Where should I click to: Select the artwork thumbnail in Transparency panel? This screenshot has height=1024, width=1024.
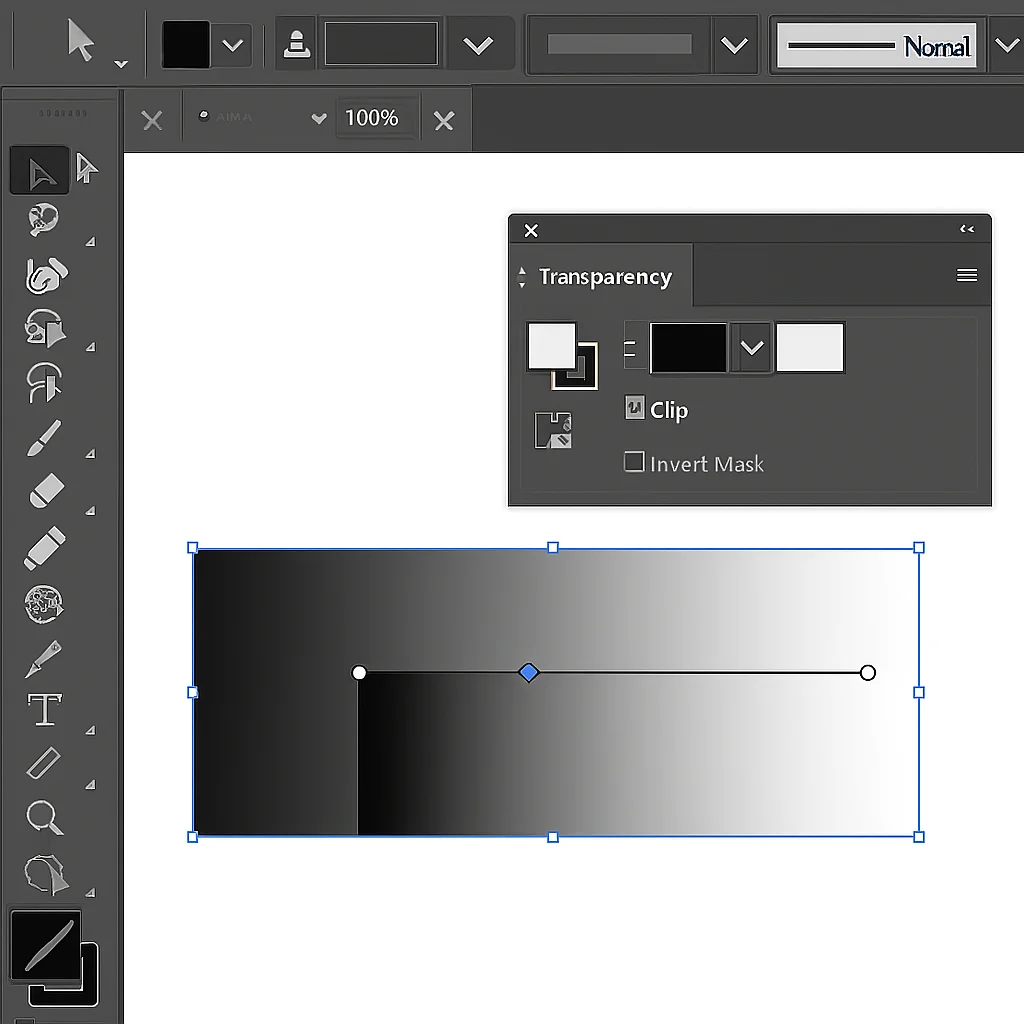click(x=552, y=346)
